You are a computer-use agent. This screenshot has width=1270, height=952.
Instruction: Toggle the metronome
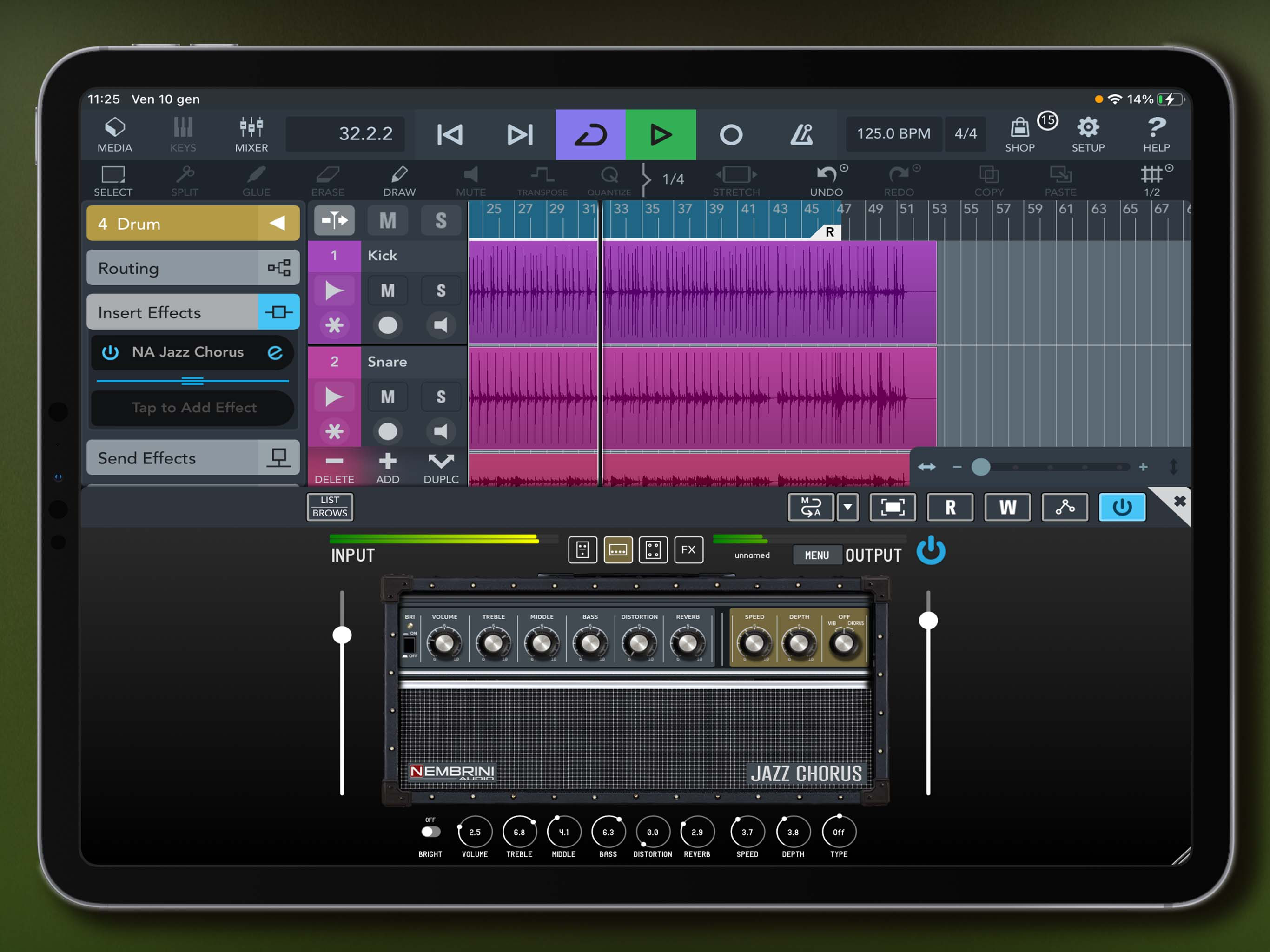coord(801,135)
